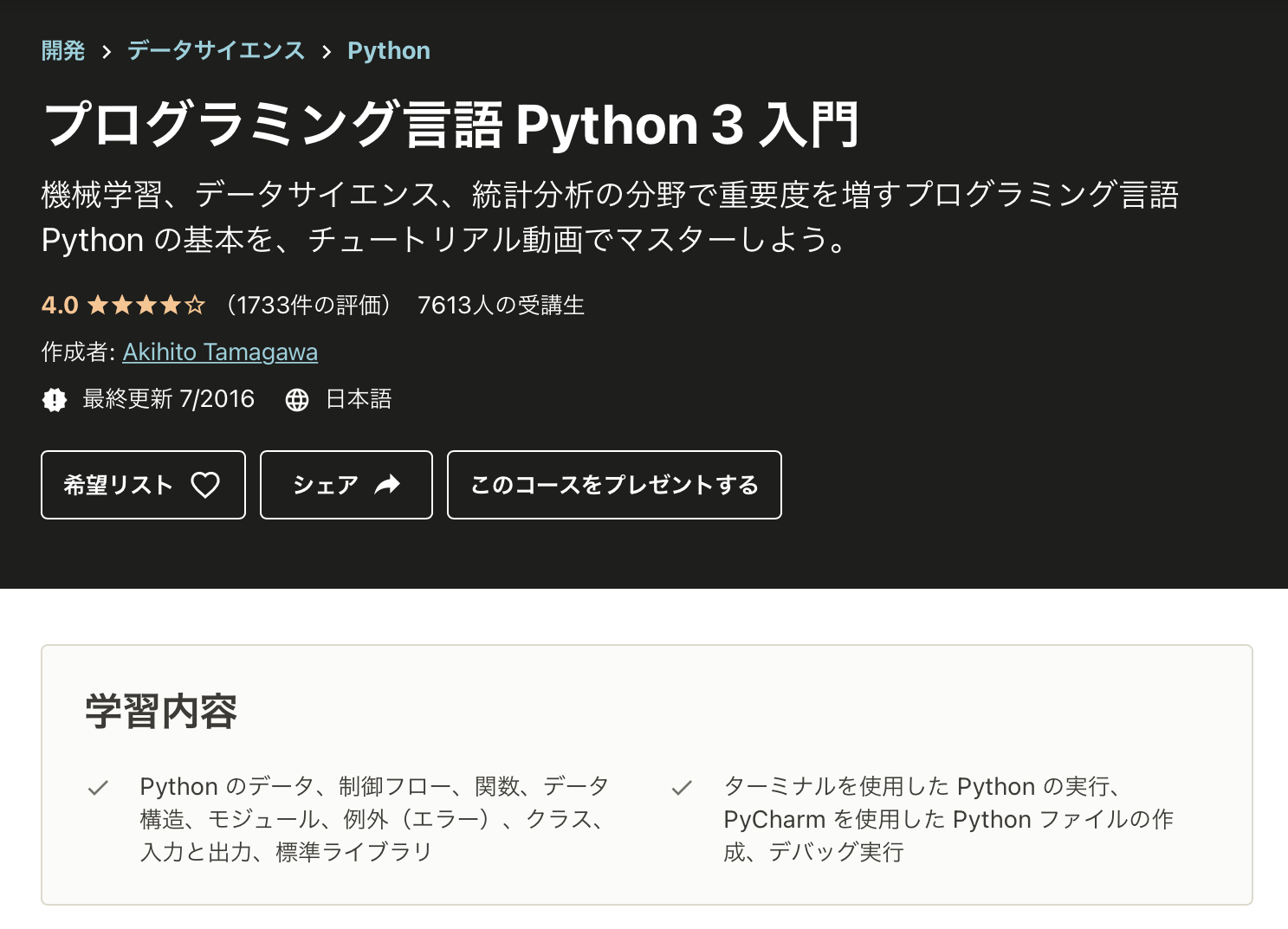The height and width of the screenshot is (929, 1288).
Task: Click the globe language icon
Action: (297, 400)
